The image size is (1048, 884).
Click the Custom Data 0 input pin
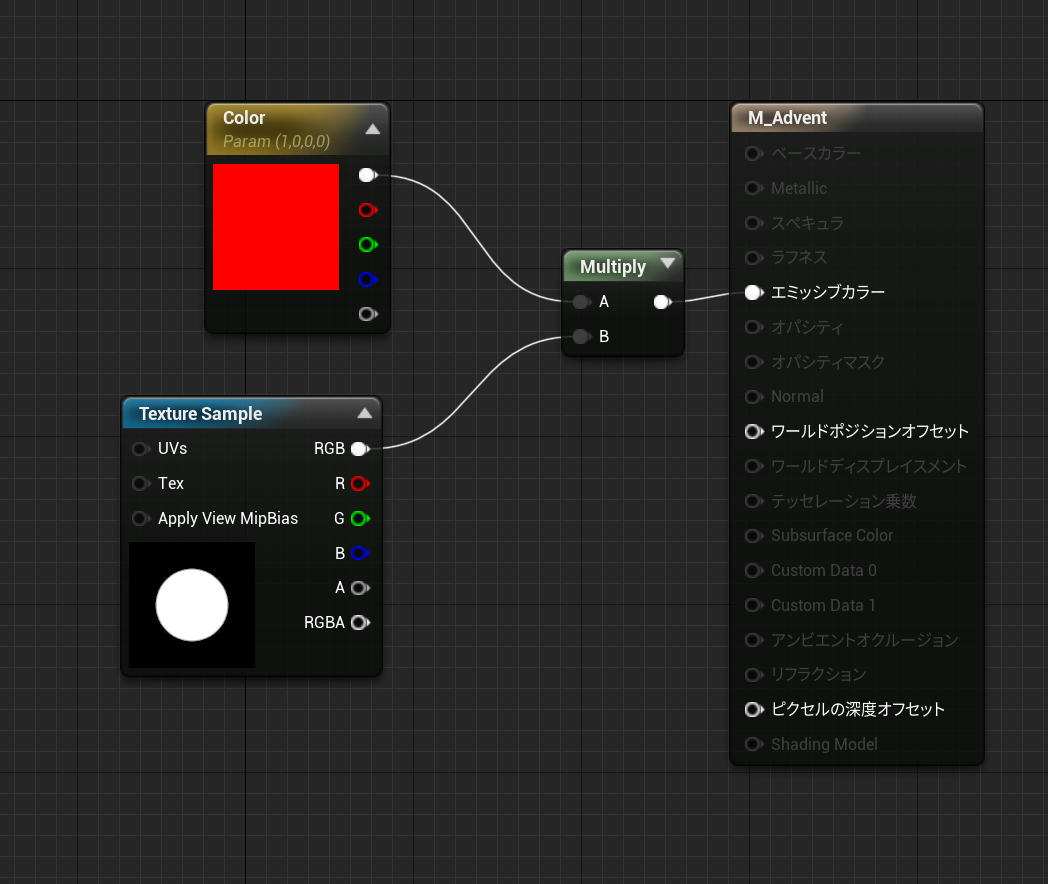point(754,571)
